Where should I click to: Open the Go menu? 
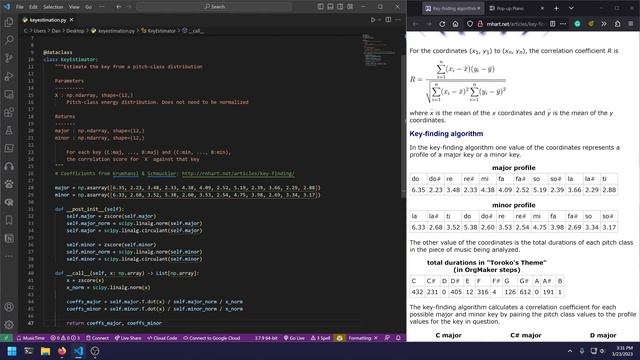89,7
